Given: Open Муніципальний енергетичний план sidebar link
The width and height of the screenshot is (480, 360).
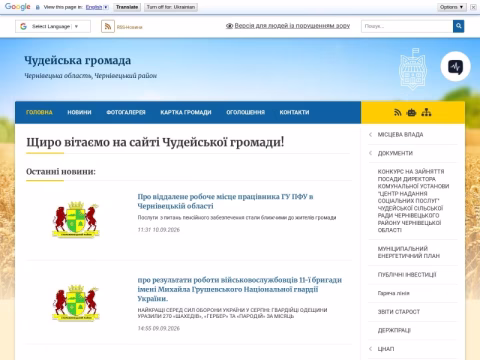Looking at the screenshot, I should tap(409, 252).
